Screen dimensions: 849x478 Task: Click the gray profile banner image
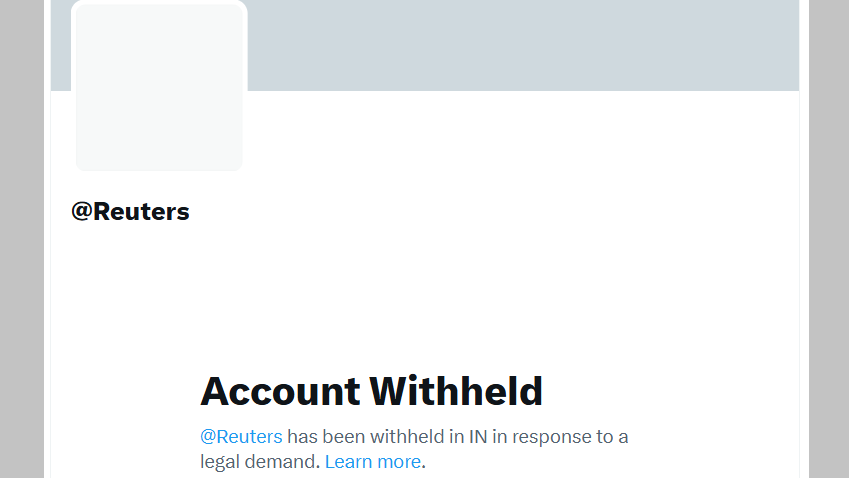[520, 45]
